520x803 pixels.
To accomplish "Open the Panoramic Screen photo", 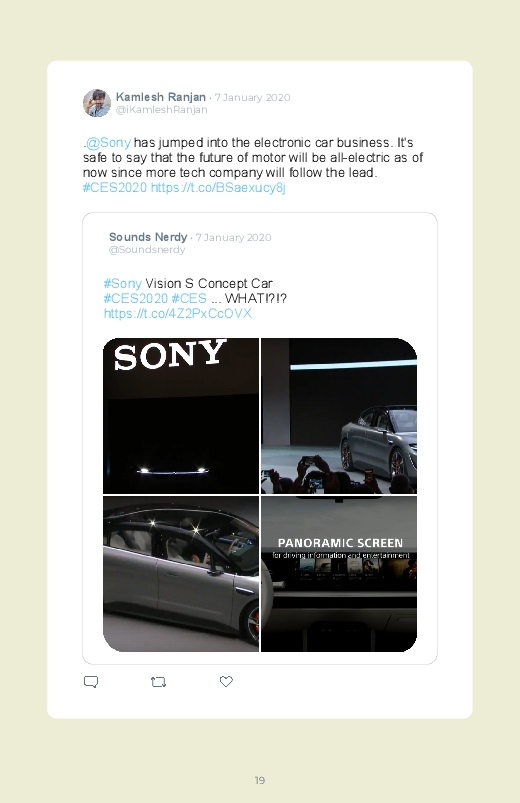I will (339, 574).
